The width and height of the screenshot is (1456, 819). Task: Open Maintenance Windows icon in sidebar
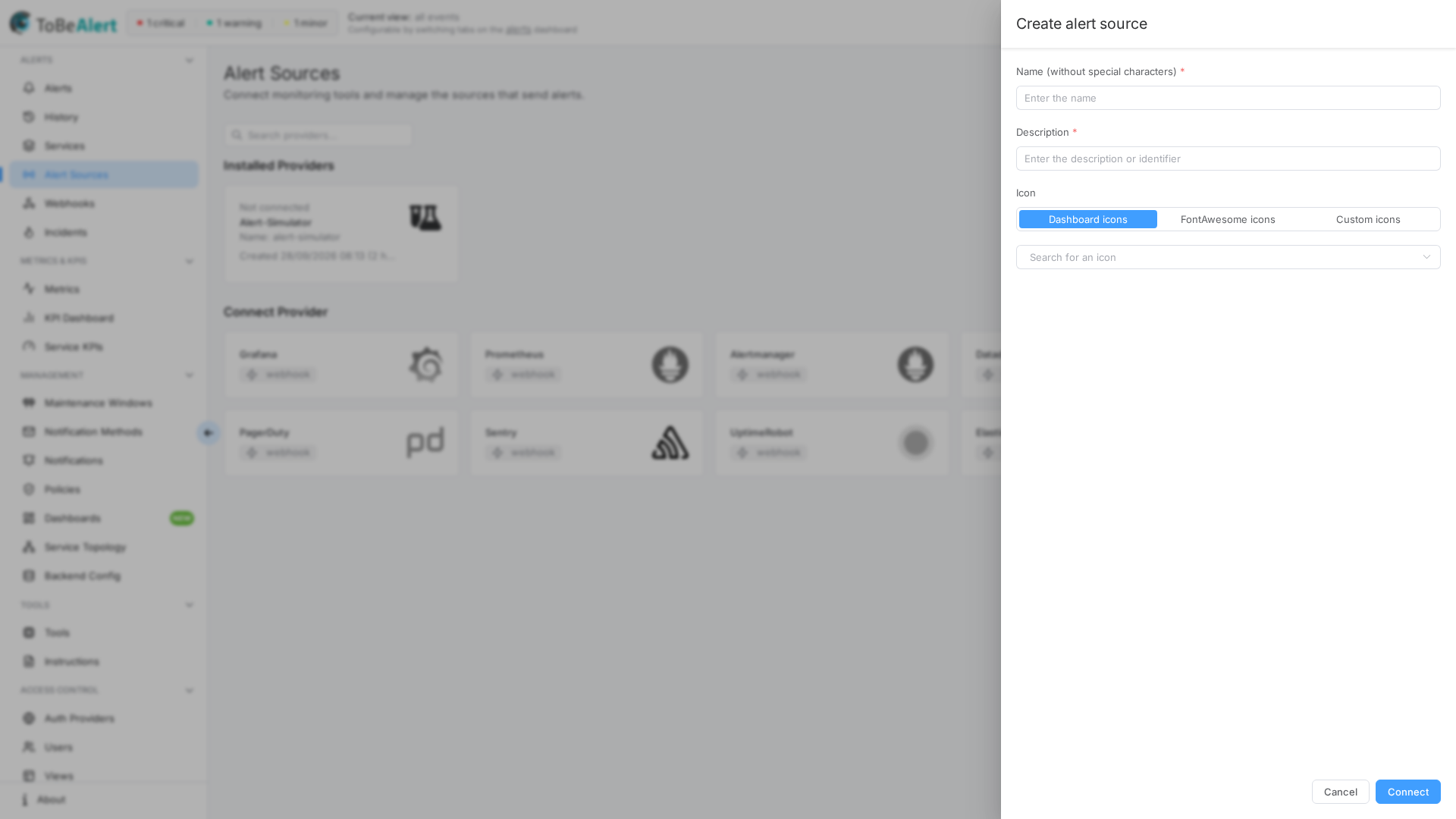(x=29, y=403)
